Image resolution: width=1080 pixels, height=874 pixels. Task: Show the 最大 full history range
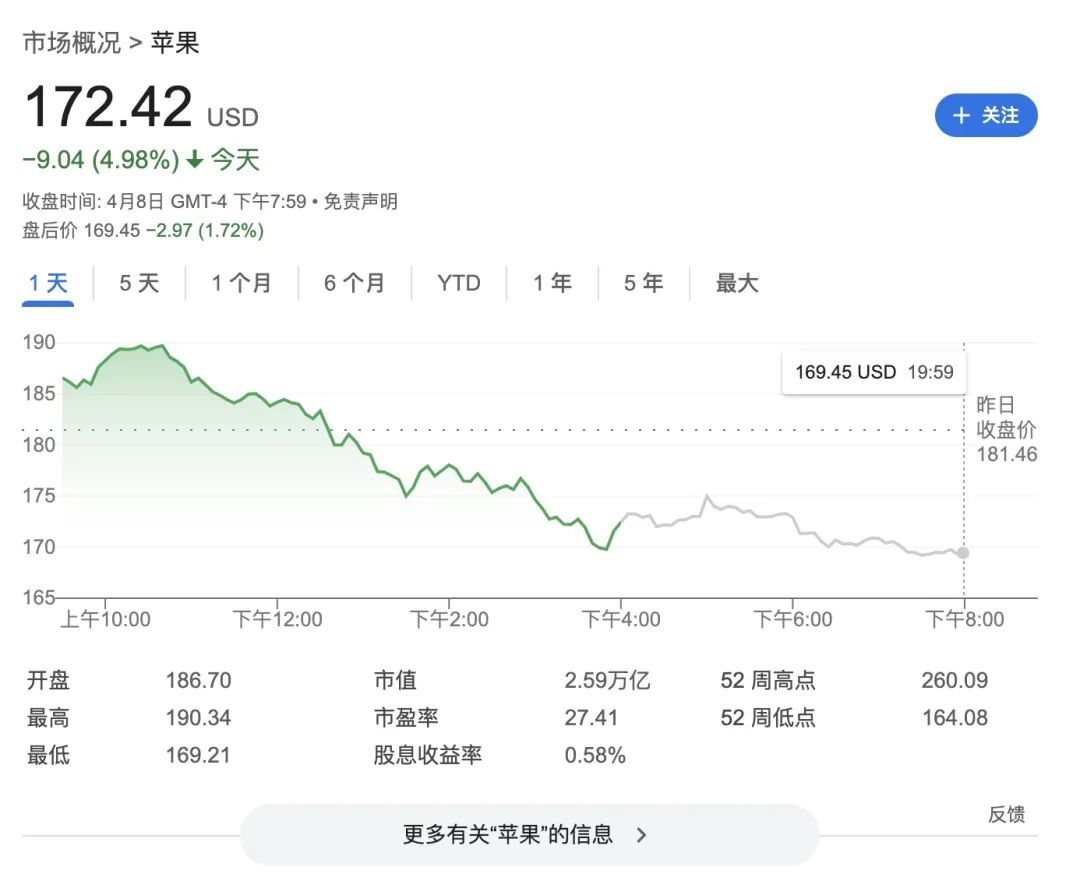coord(737,283)
